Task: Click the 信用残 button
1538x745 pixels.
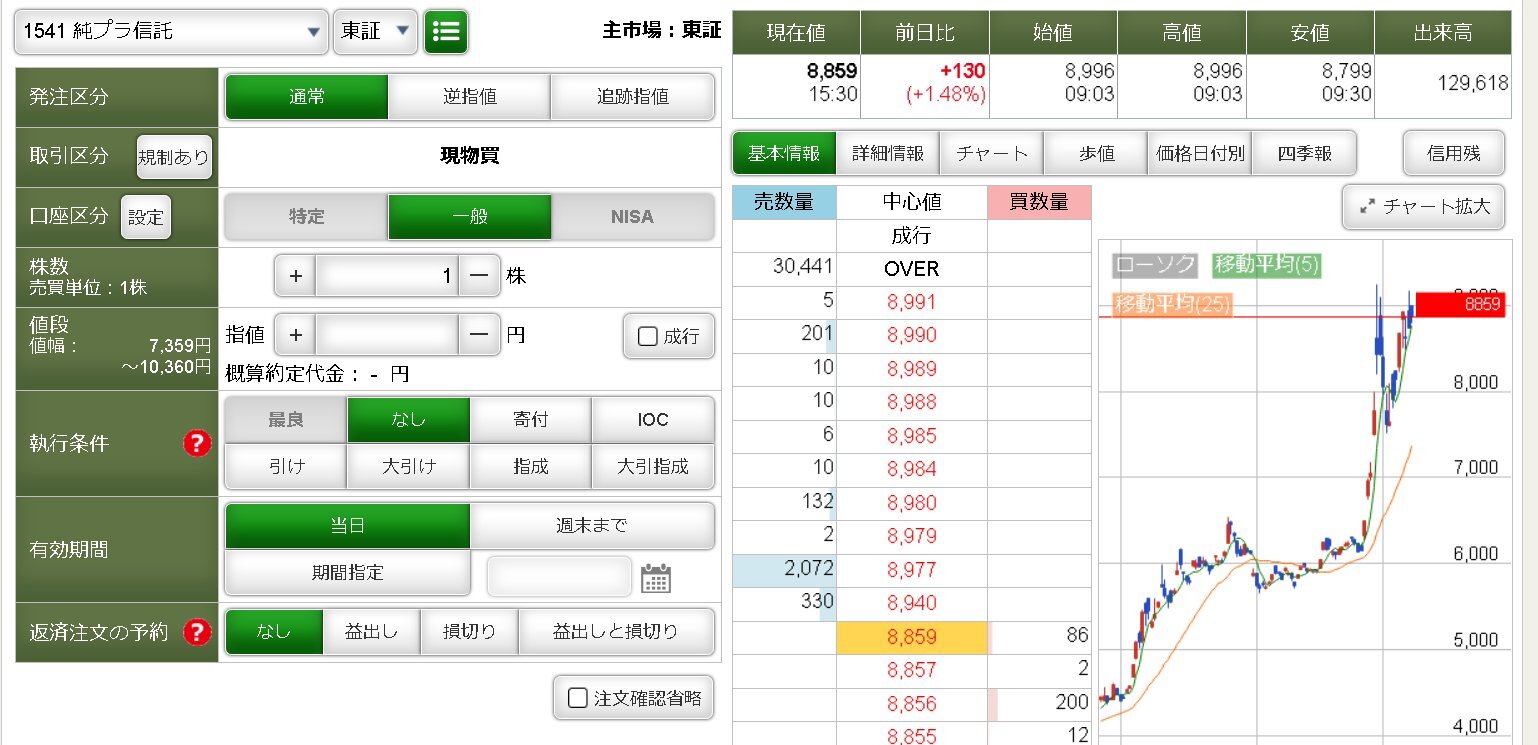Action: point(1453,154)
